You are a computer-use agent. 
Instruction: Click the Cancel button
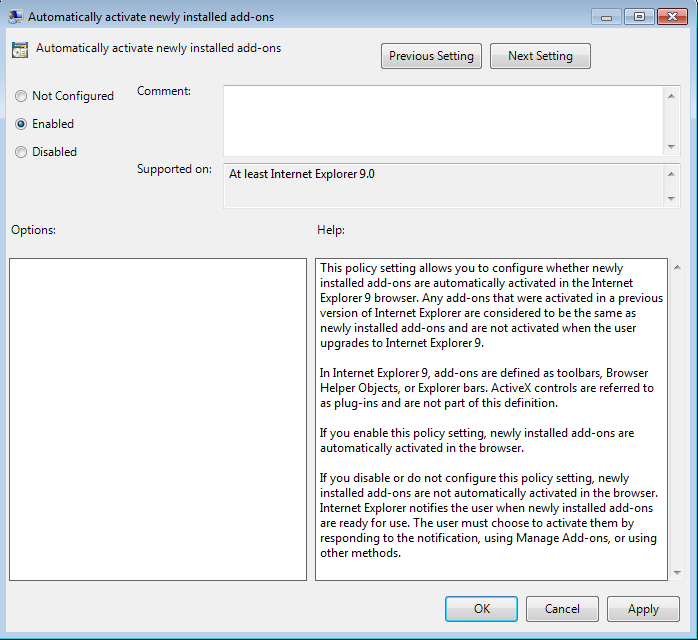(x=562, y=609)
